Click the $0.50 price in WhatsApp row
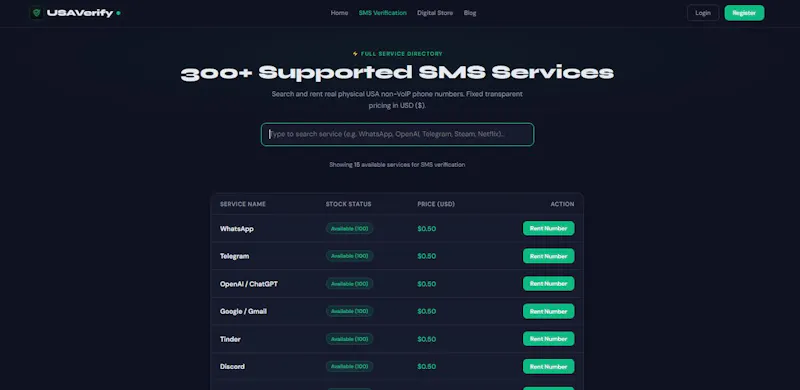The image size is (800, 390). click(x=427, y=229)
